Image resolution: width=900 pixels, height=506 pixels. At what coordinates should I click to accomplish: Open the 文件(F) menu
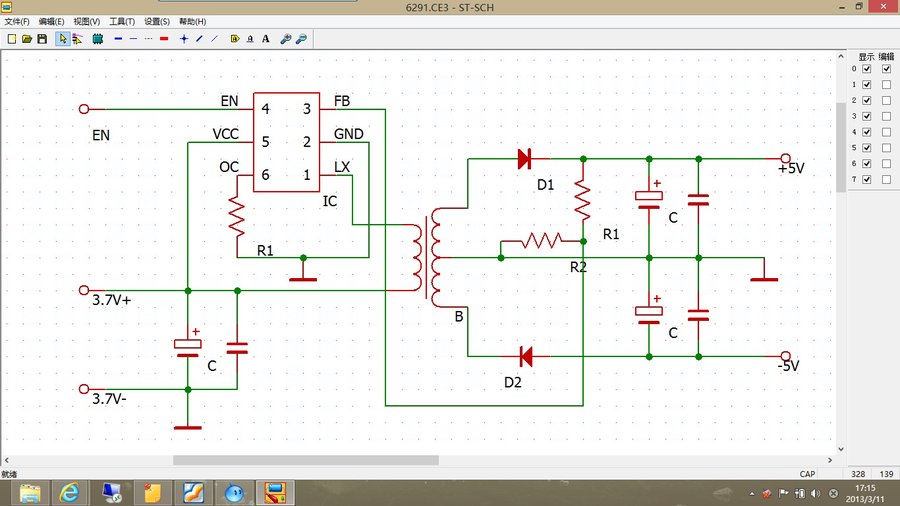click(x=18, y=21)
